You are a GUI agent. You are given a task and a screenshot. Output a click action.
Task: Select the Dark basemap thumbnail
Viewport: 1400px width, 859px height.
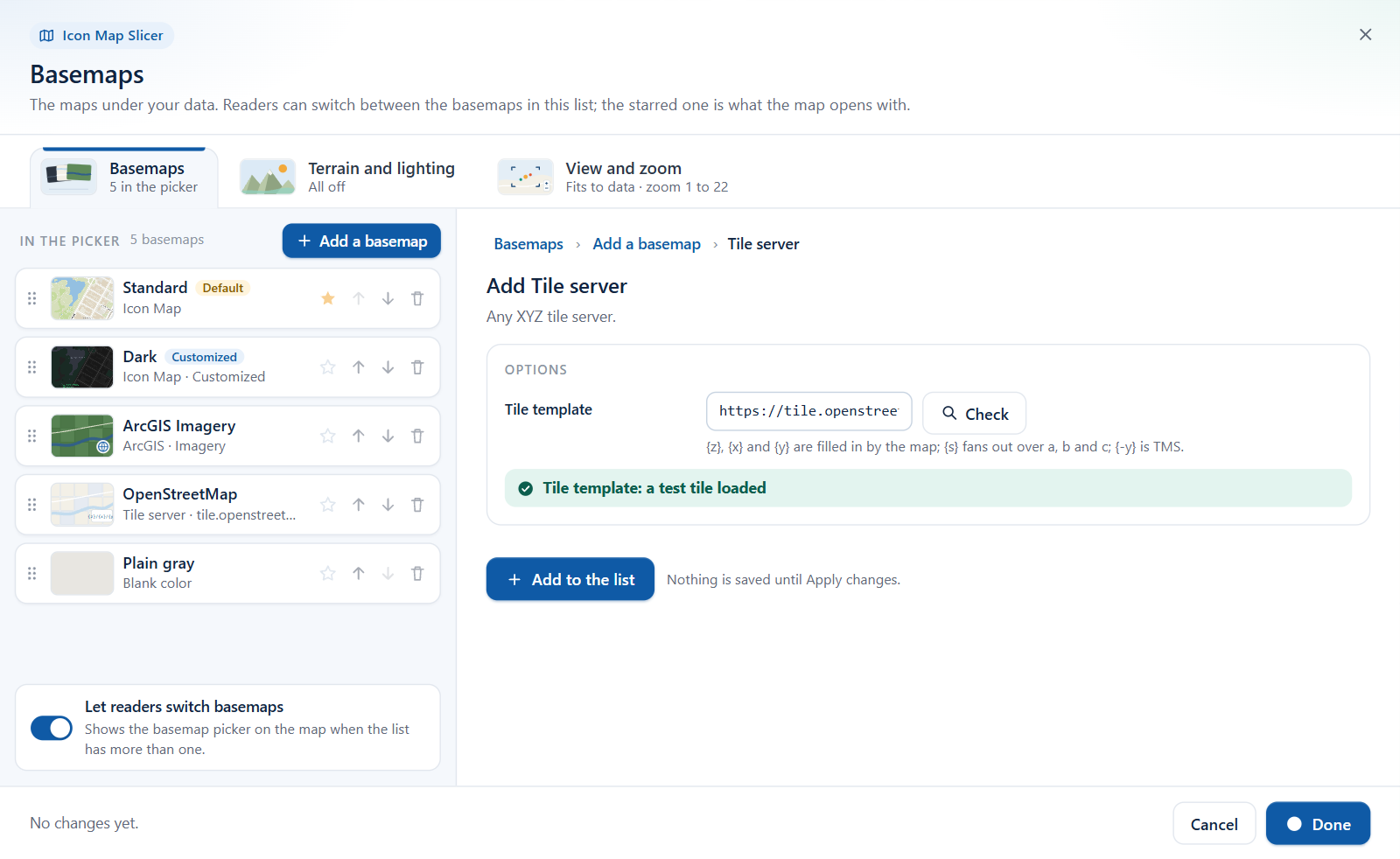(x=82, y=367)
